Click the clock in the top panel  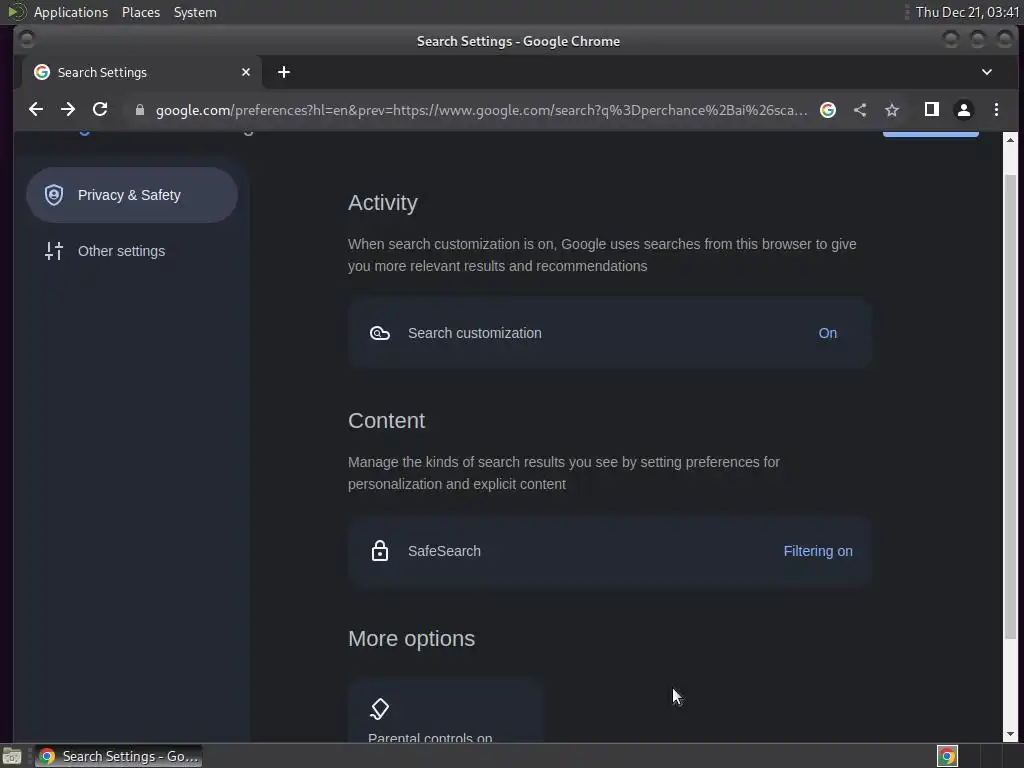[x=967, y=12]
